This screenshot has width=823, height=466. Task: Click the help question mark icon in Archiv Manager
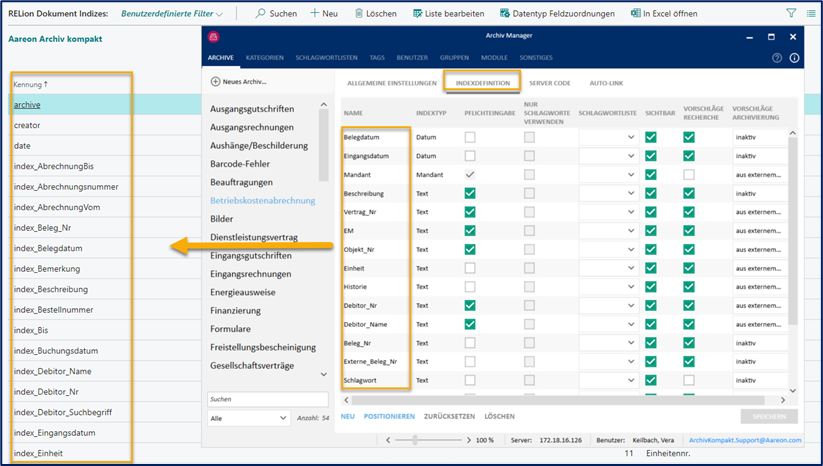777,58
